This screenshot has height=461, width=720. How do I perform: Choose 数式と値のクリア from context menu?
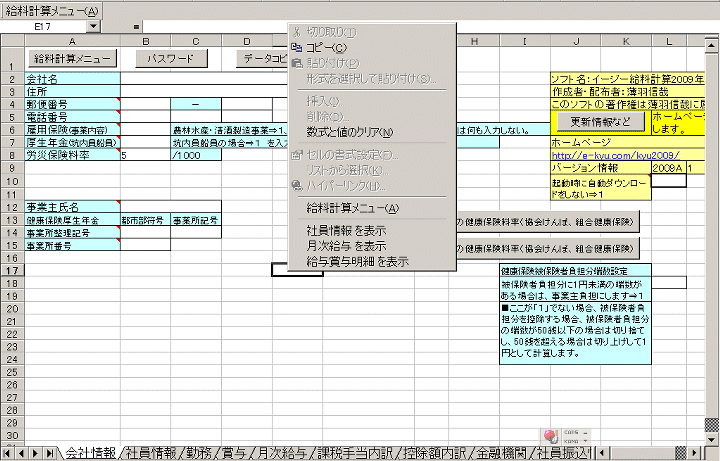pos(350,132)
